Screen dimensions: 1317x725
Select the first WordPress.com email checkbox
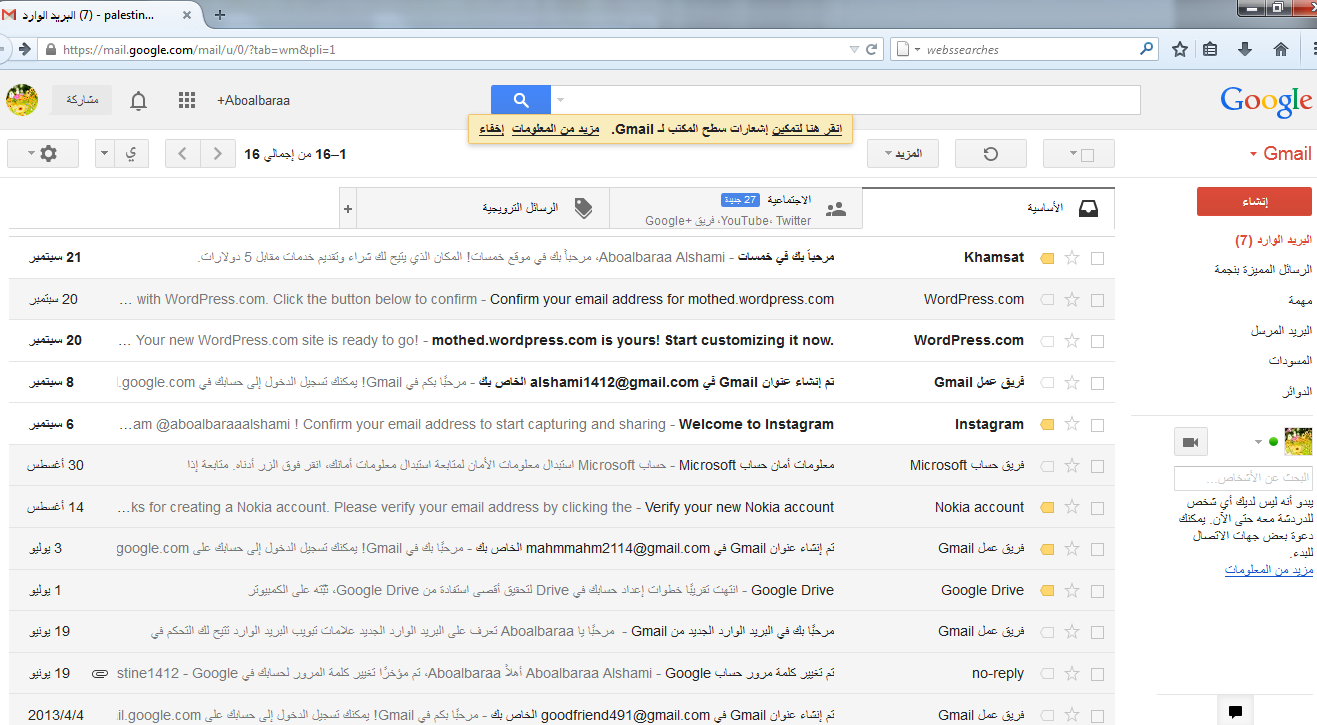[x=1097, y=300]
